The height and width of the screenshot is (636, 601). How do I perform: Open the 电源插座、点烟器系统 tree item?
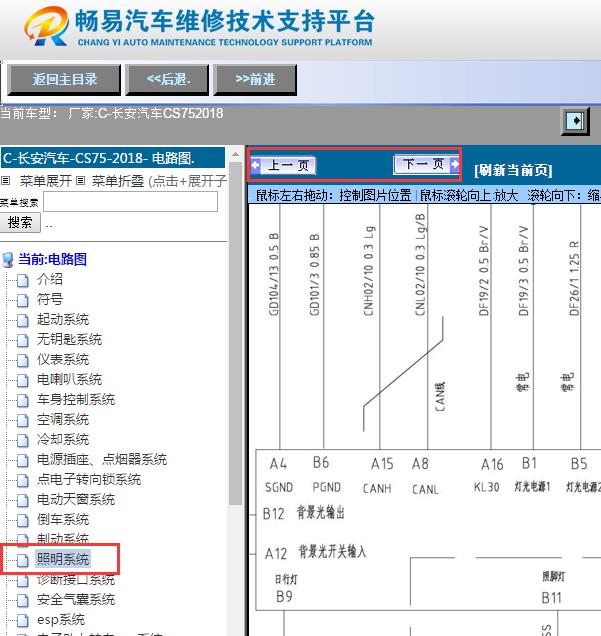(x=102, y=460)
